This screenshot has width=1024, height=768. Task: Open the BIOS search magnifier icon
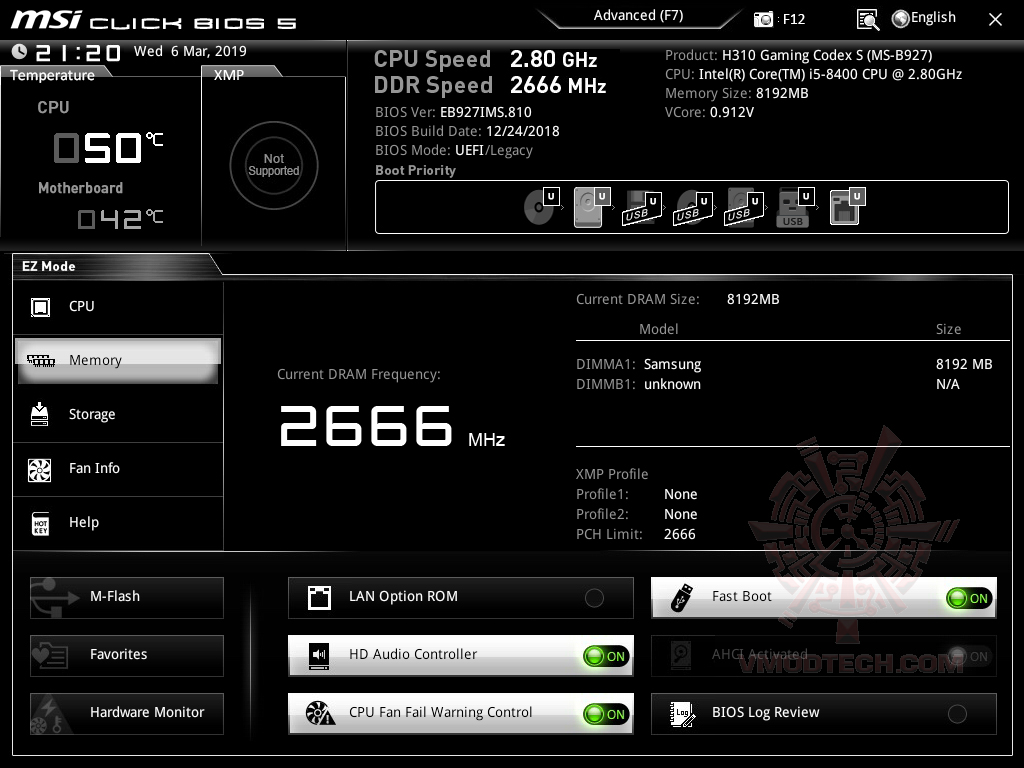click(868, 20)
